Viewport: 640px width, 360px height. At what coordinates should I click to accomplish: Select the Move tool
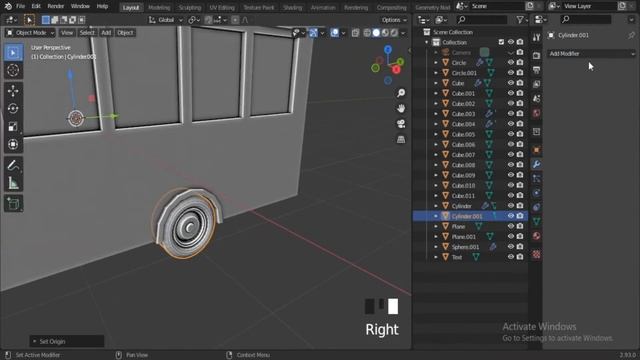point(13,91)
